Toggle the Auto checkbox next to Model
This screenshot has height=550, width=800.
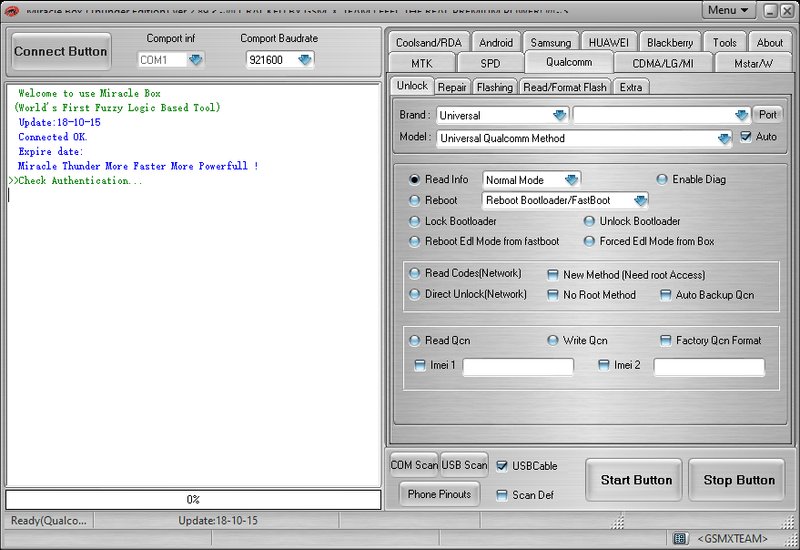coord(746,137)
